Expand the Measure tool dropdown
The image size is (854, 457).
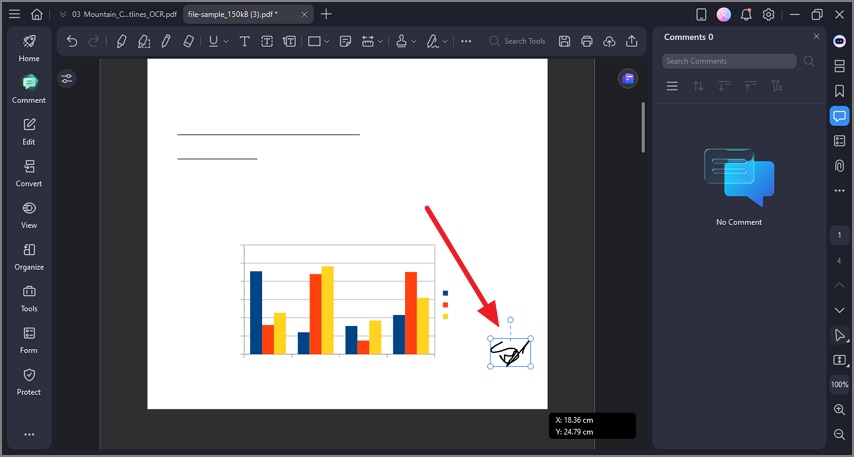(x=380, y=41)
